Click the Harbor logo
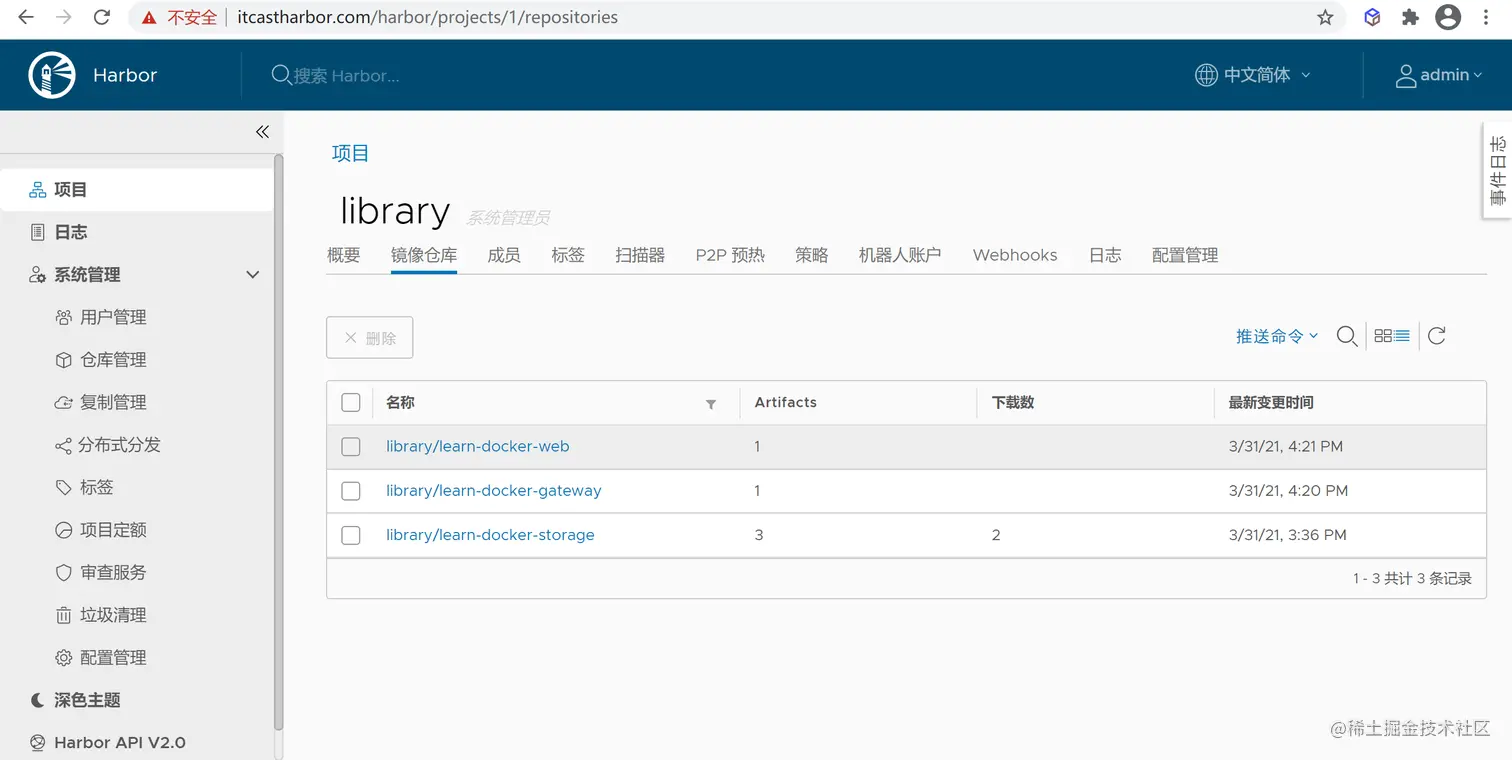 [x=51, y=74]
